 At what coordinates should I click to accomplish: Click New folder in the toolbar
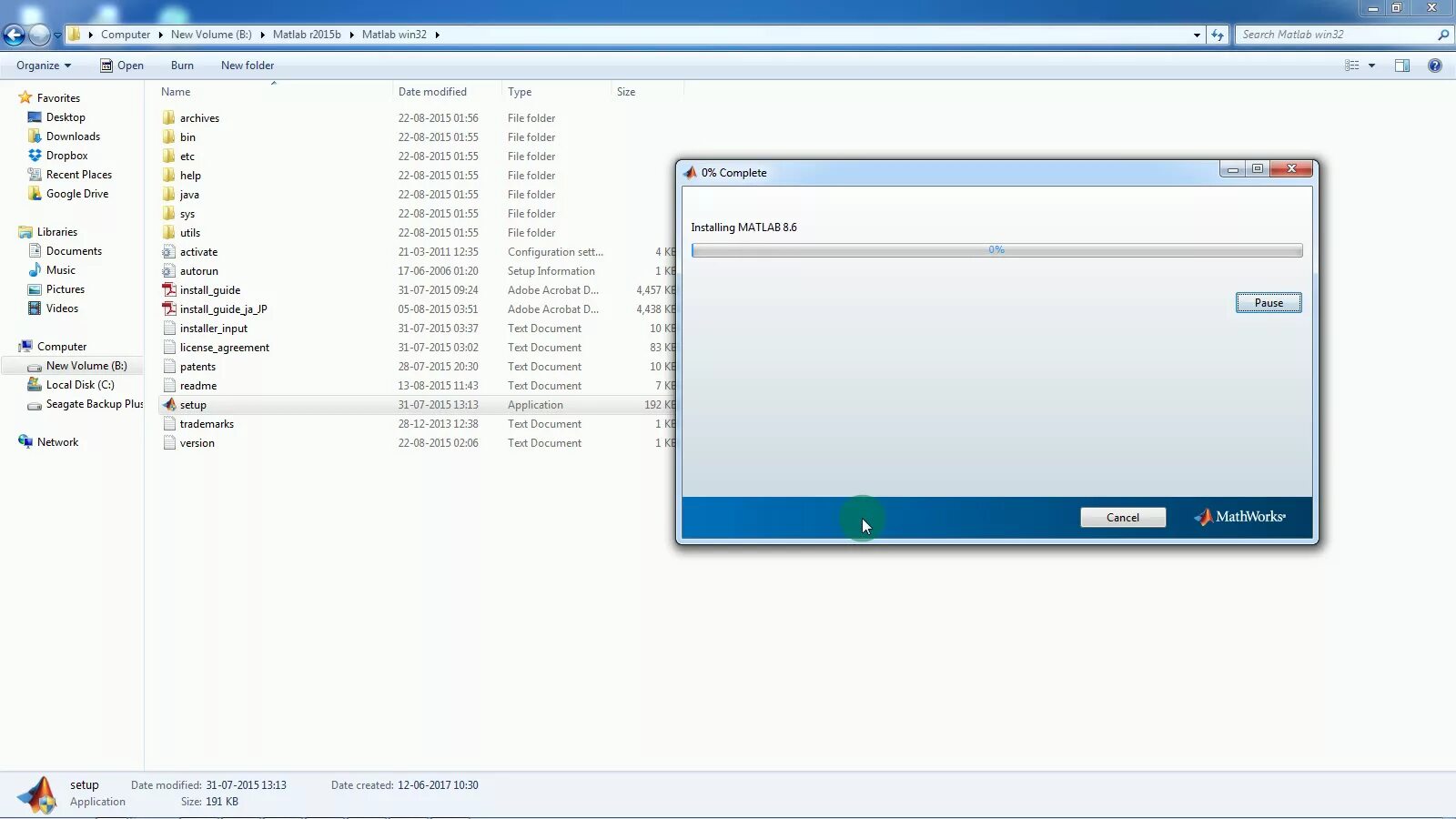tap(248, 66)
